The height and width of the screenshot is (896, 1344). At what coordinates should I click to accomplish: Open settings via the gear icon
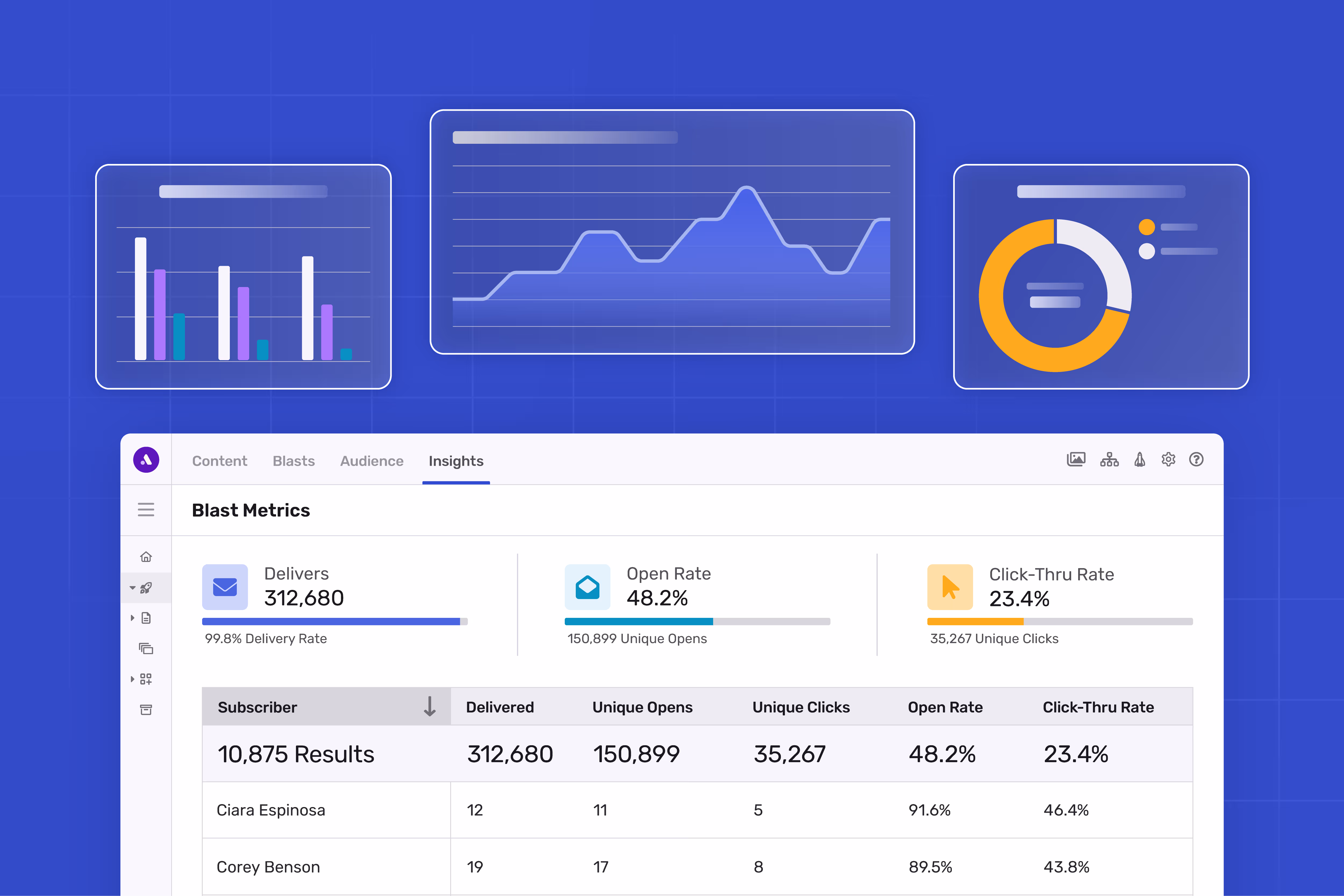(1168, 460)
